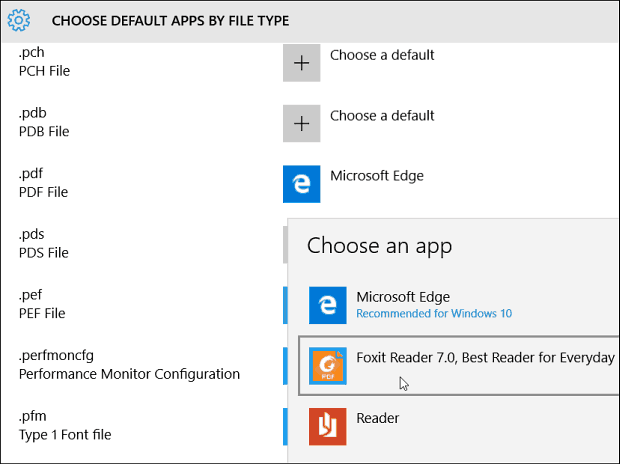Click 'CHOOSE DEFAULT APPS BY FILE TYPE' title
620x464 pixels.
(170, 21)
